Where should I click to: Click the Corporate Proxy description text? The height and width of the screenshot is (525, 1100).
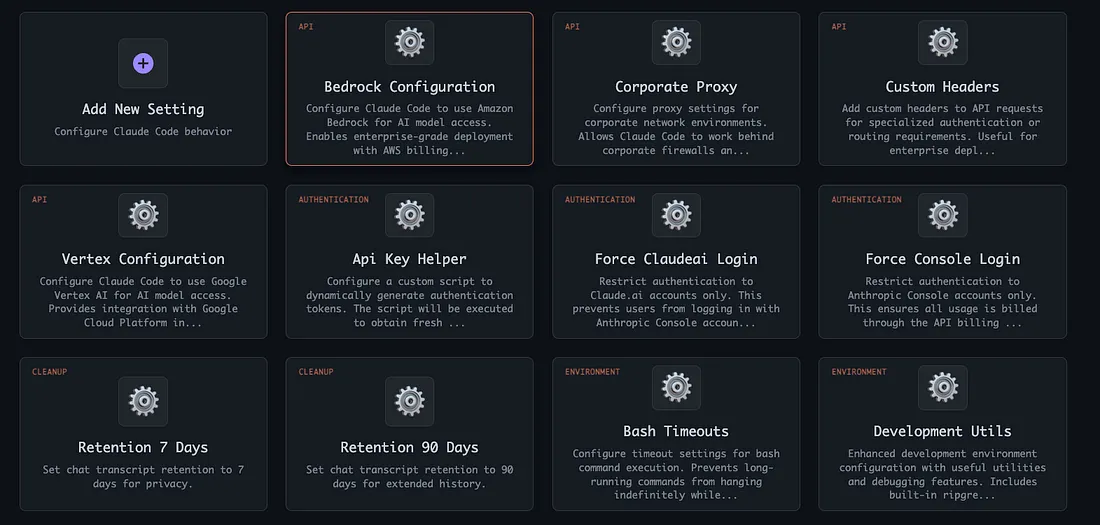[676, 130]
